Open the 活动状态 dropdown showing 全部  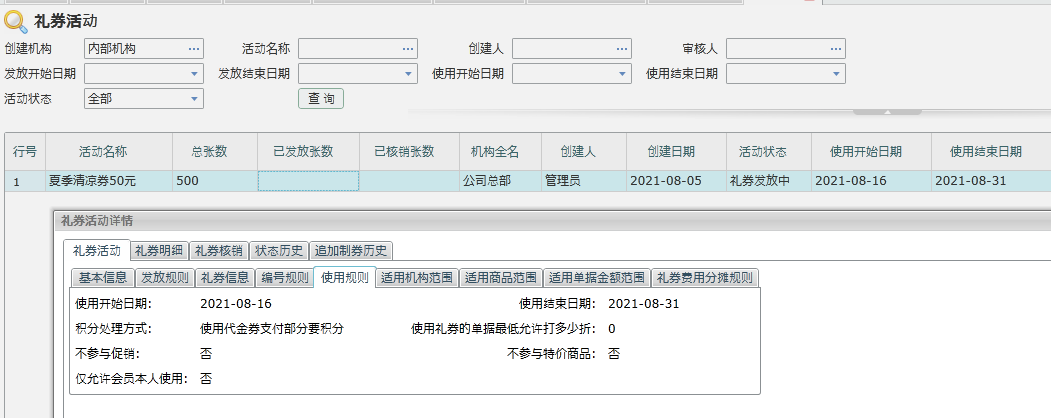click(x=194, y=98)
